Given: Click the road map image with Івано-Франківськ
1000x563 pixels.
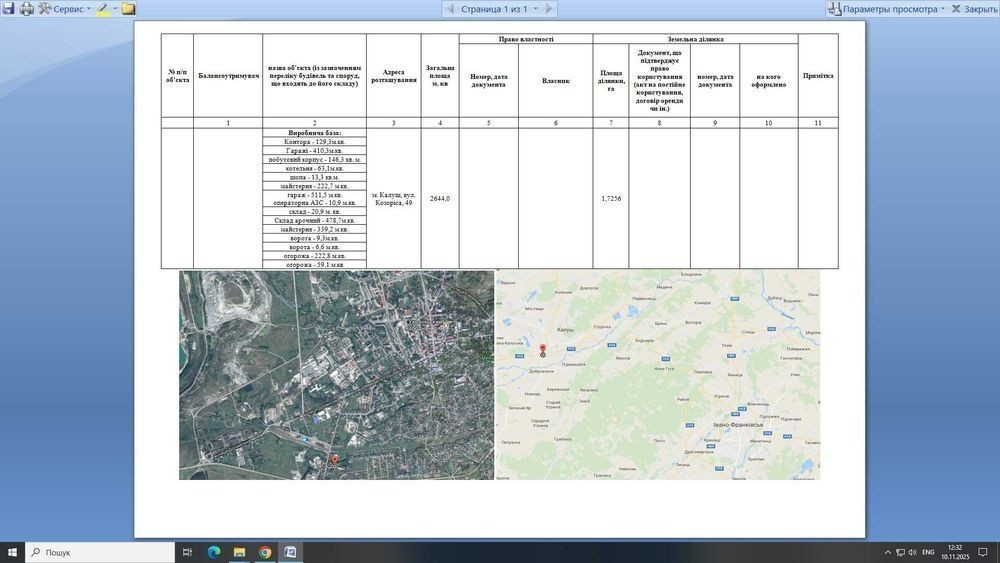Looking at the screenshot, I should [658, 375].
